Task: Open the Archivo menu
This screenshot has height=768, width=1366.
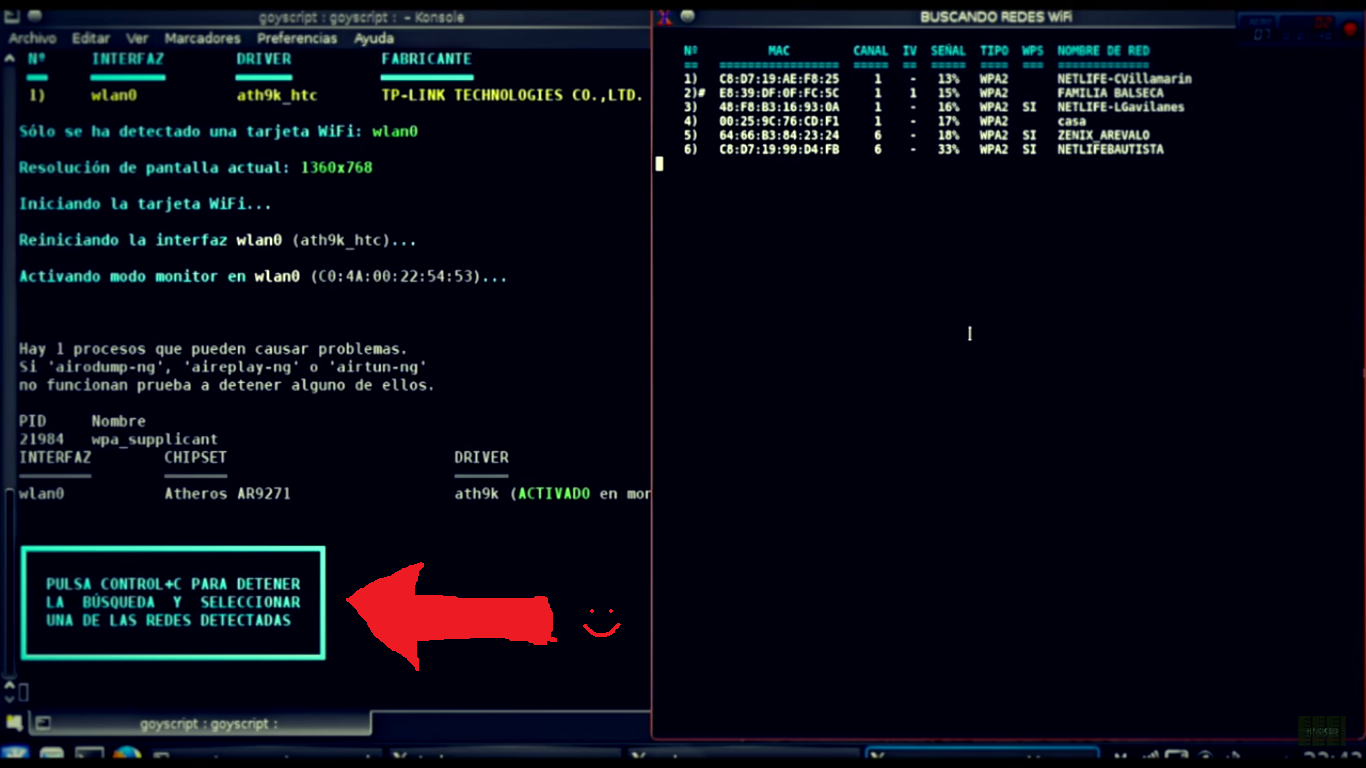Action: coord(32,38)
